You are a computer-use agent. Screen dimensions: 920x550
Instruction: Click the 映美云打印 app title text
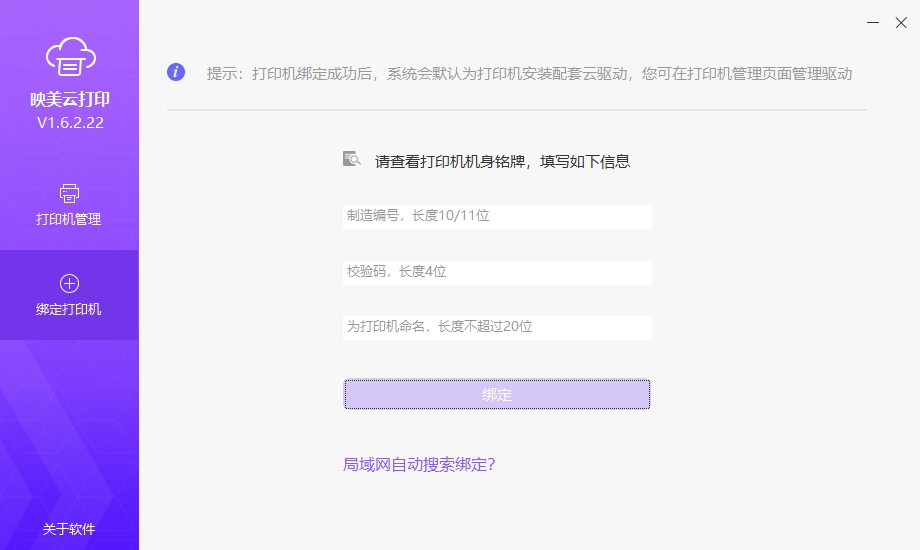pyautogui.click(x=69, y=100)
